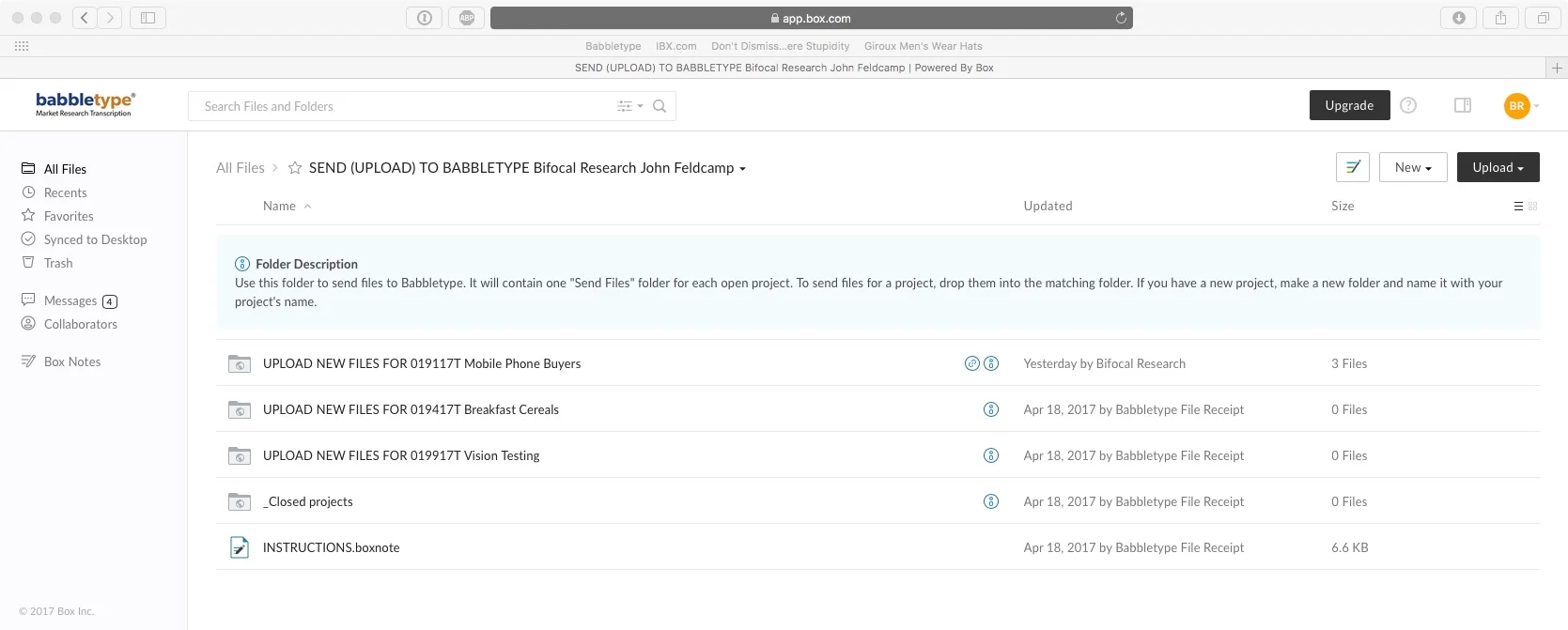Click IBX.com bookmark in favorites bar

675,46
